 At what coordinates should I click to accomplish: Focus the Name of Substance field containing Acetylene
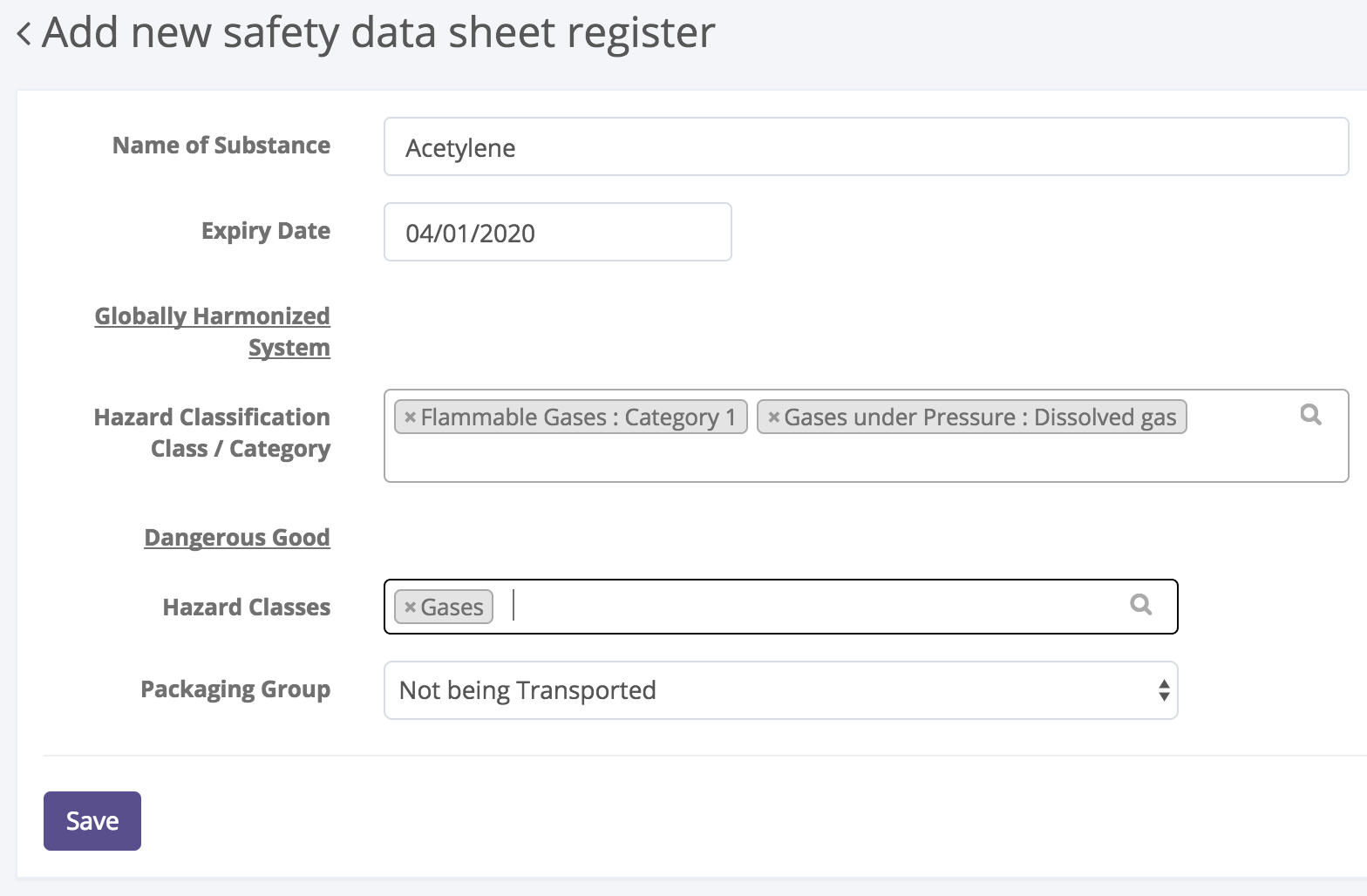(865, 147)
